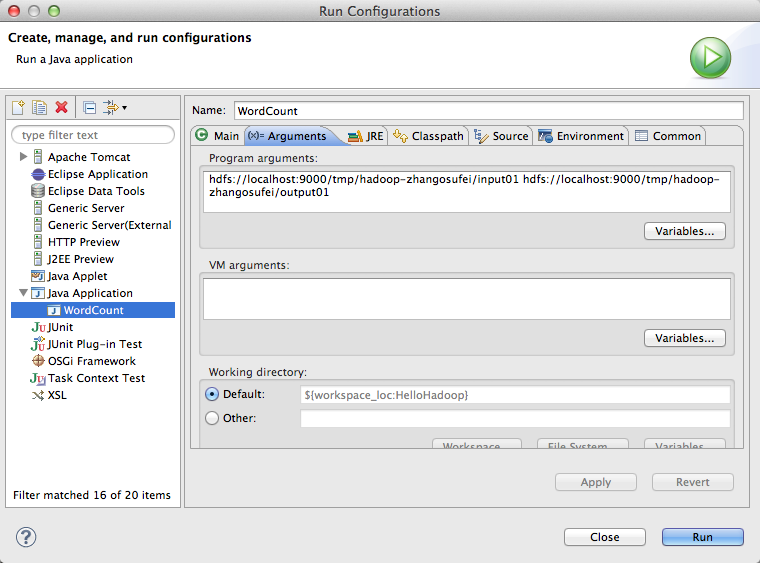Click the Collapse All icon
The height and width of the screenshot is (563, 760).
tap(90, 107)
